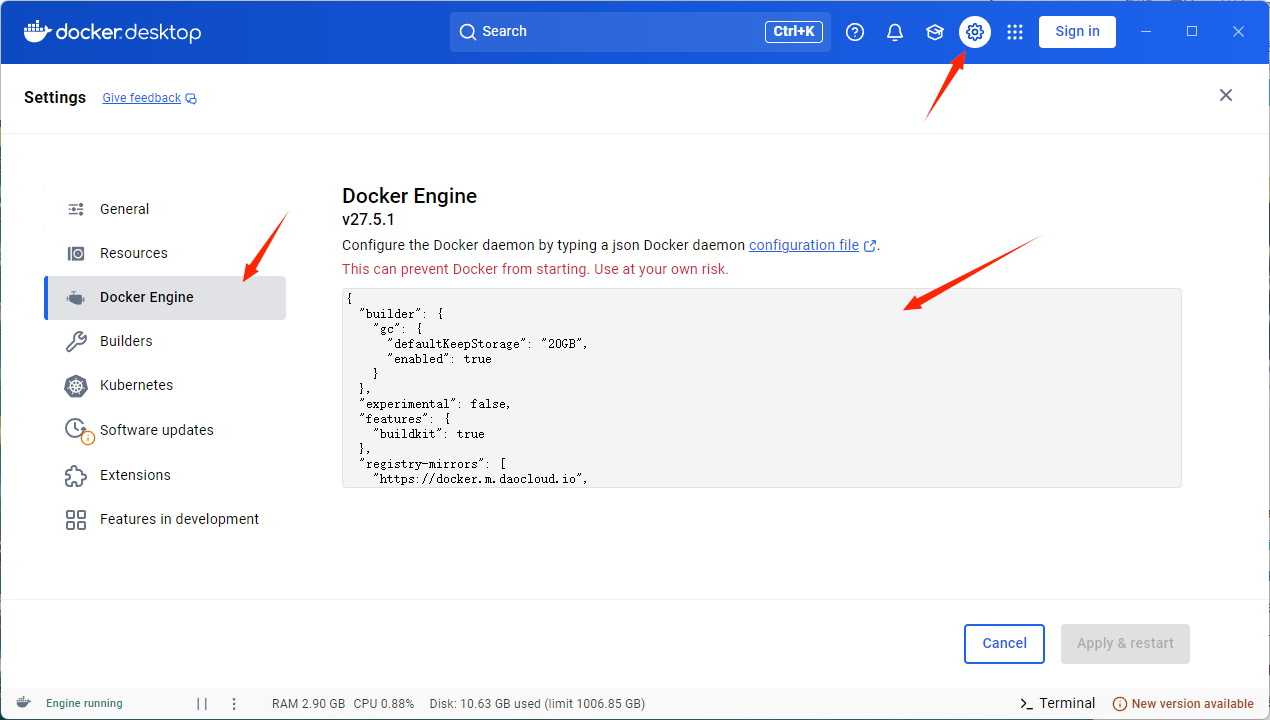Click the v27.5.1 version text

pos(368,220)
